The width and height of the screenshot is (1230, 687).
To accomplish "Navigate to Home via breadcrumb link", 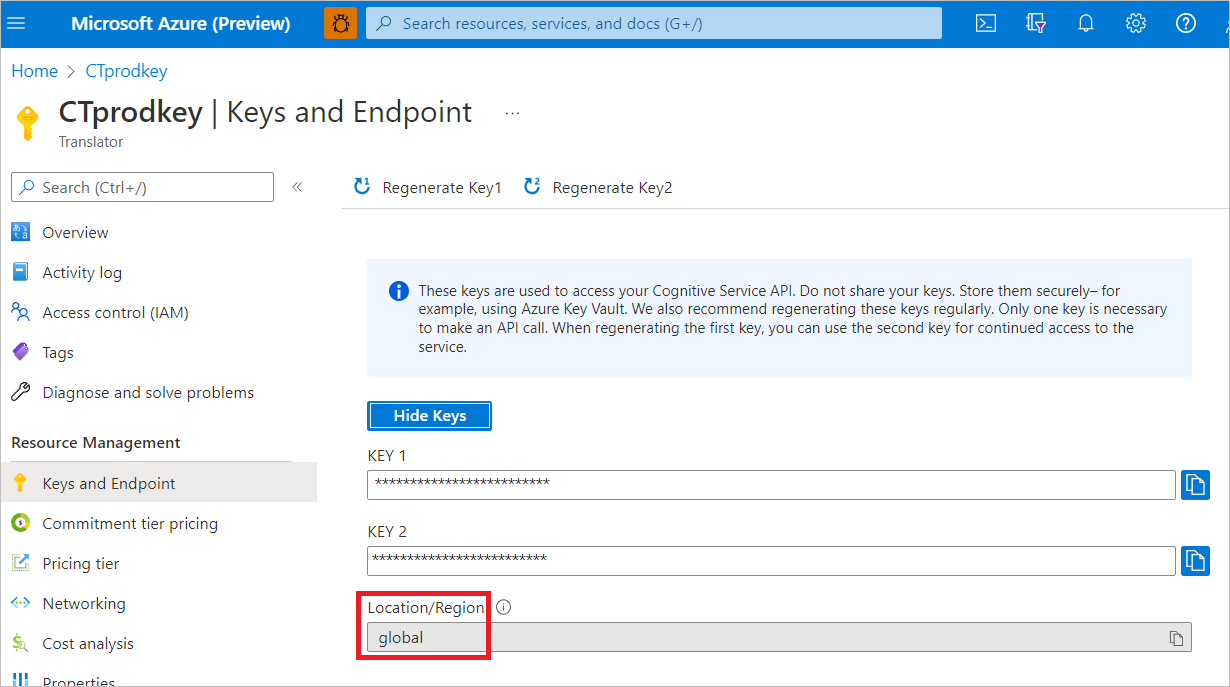I will coord(34,70).
